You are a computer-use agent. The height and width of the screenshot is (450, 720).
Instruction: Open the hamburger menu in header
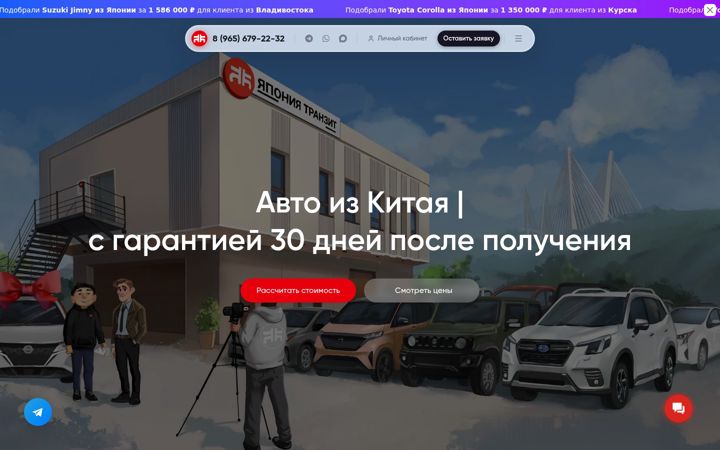[518, 39]
